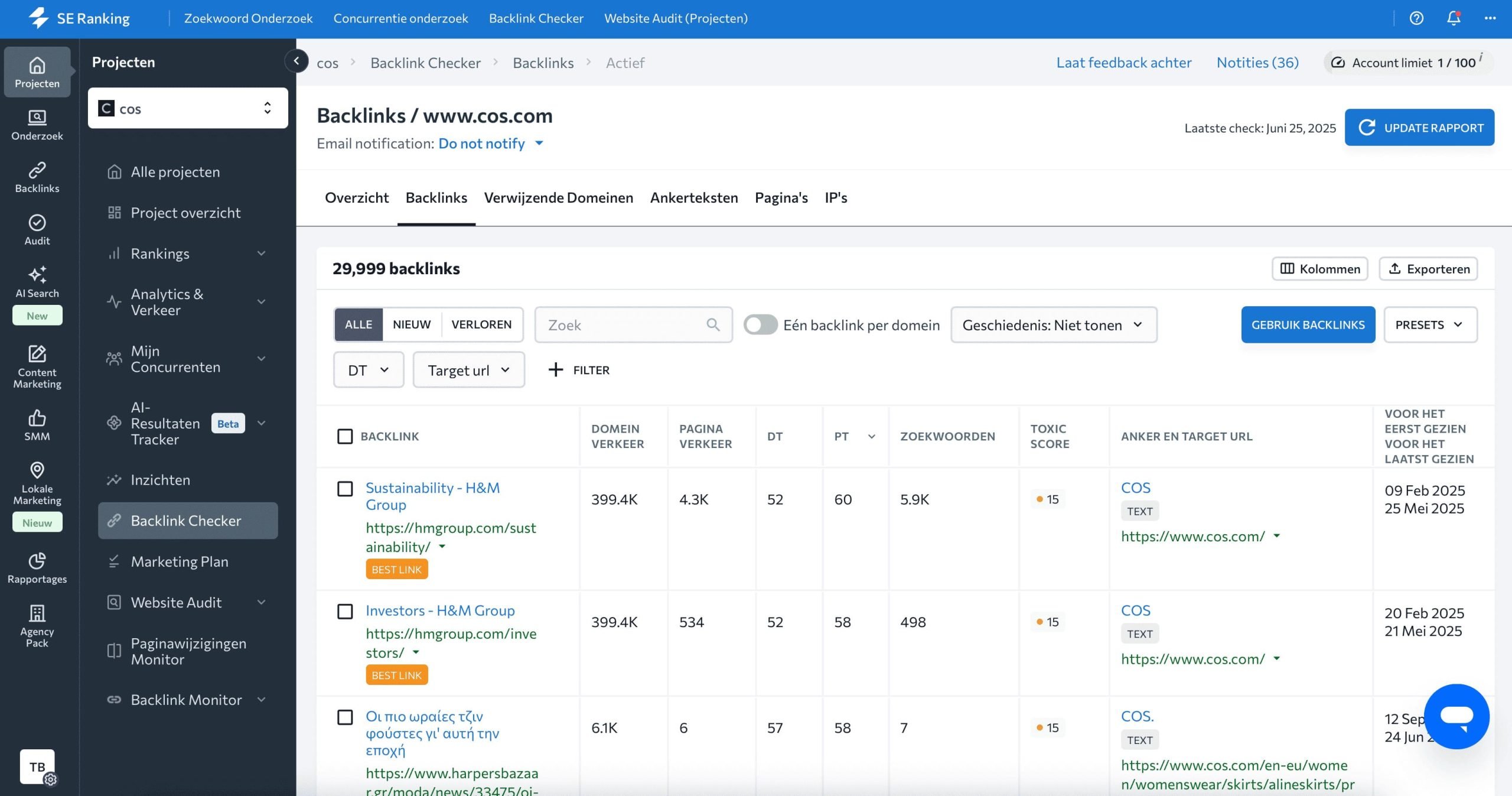Click the Exporteren button
The image size is (1512, 796).
1428,269
